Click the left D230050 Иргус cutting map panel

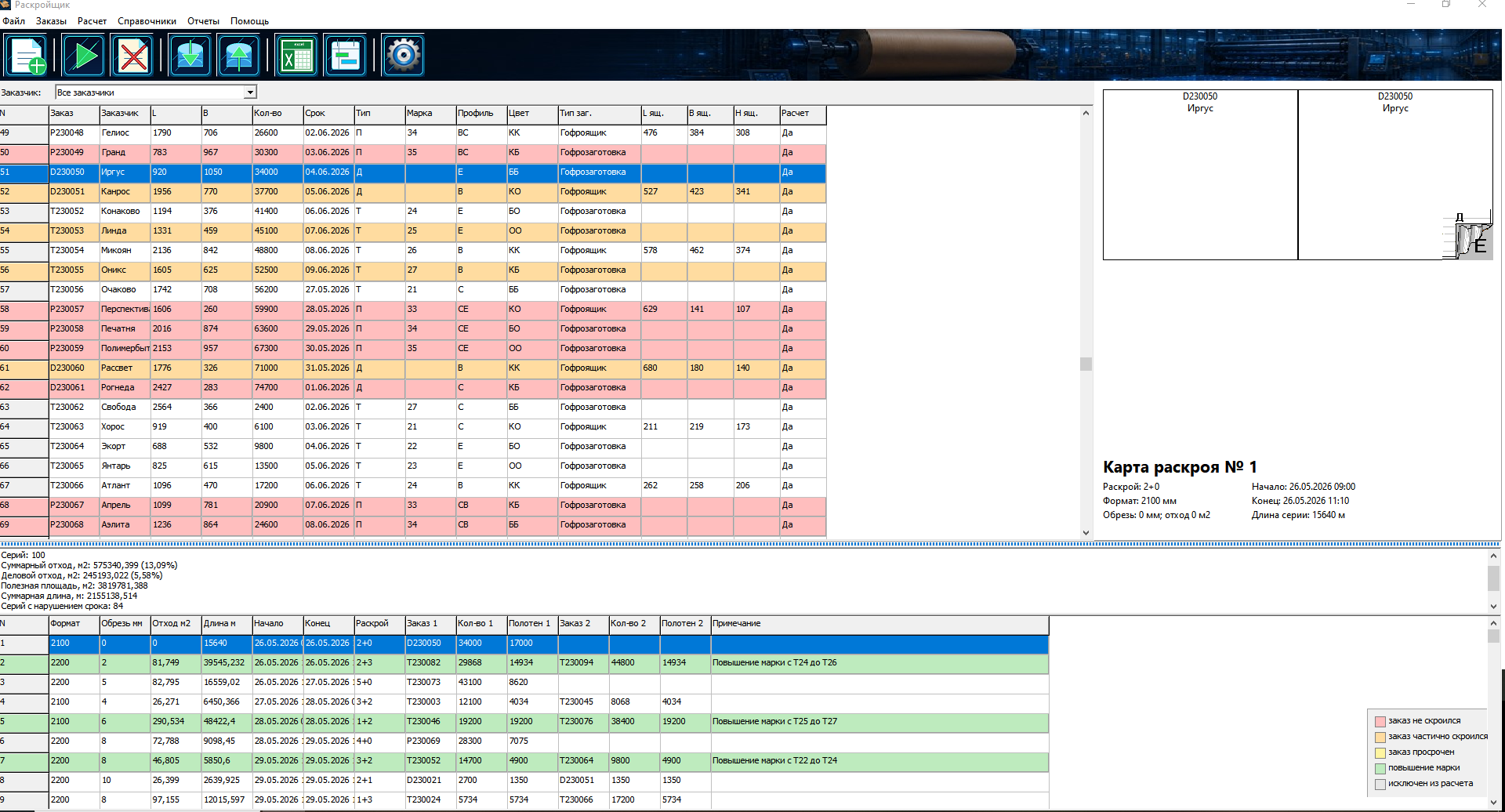1200,175
